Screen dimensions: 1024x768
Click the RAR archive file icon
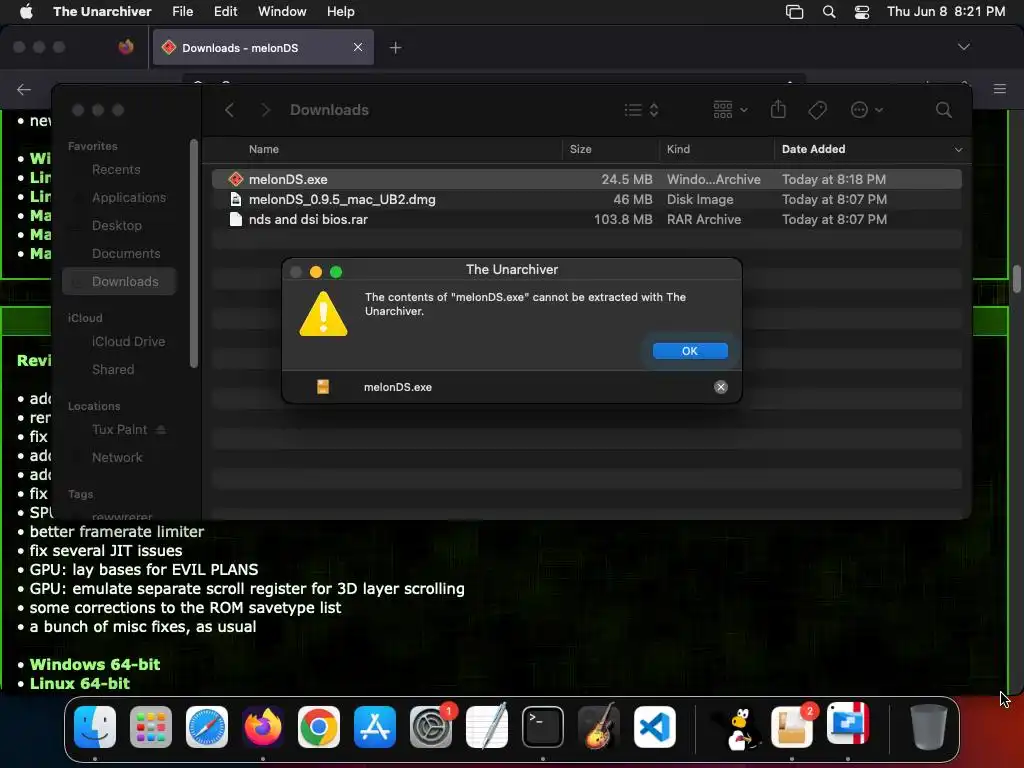[x=236, y=219]
